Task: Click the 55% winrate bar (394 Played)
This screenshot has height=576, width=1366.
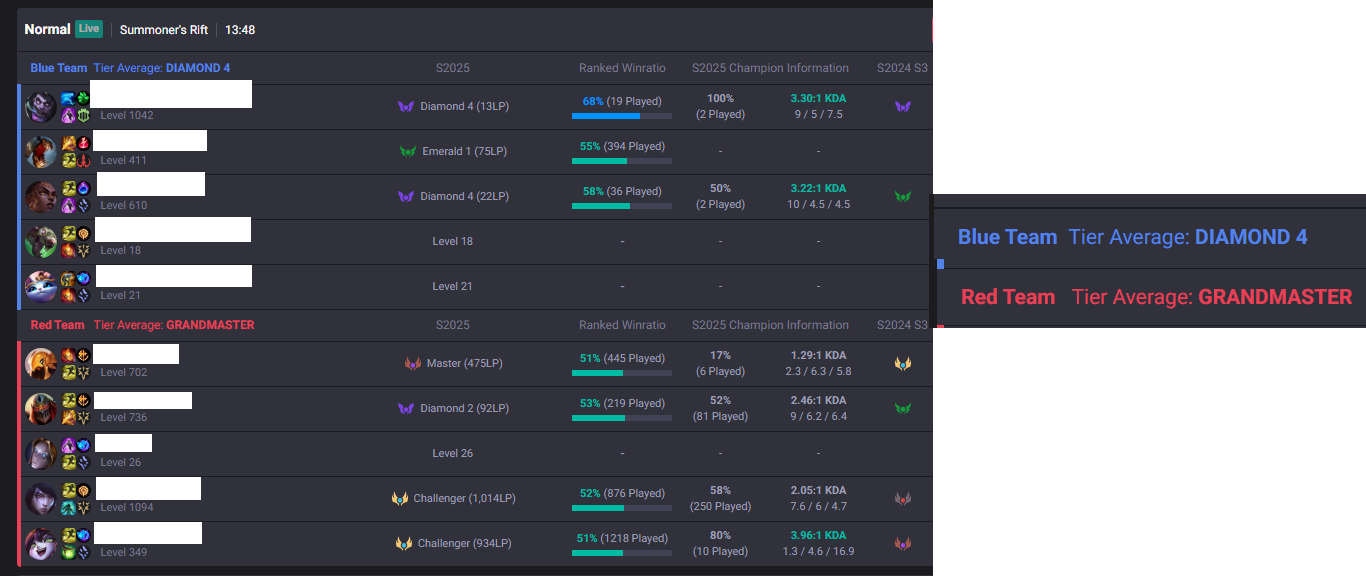Action: pyautogui.click(x=622, y=161)
